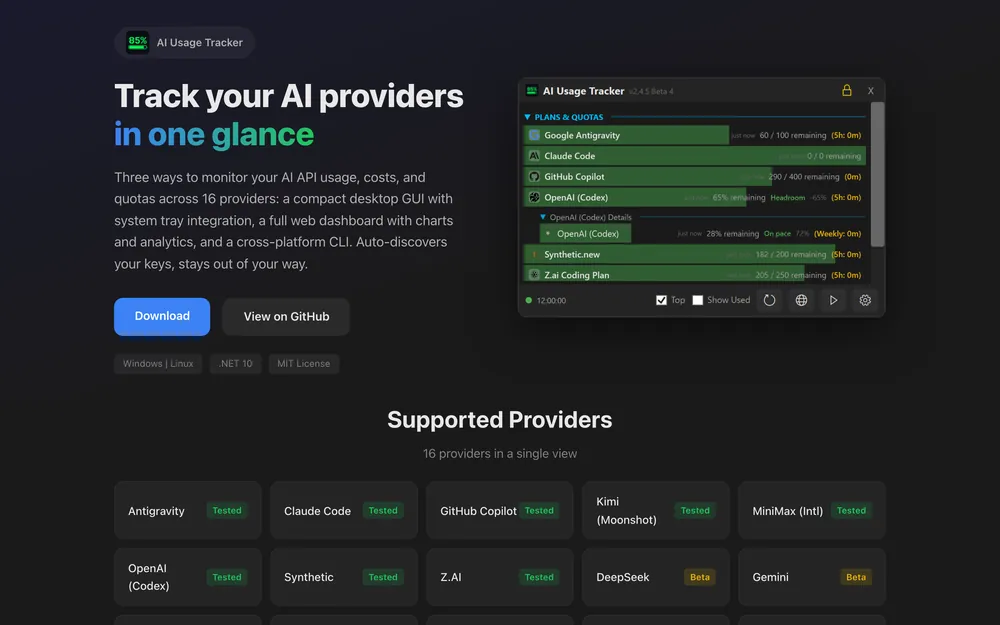The image size is (1000, 625).
Task: Click the '28% remaining' text
Action: (732, 234)
